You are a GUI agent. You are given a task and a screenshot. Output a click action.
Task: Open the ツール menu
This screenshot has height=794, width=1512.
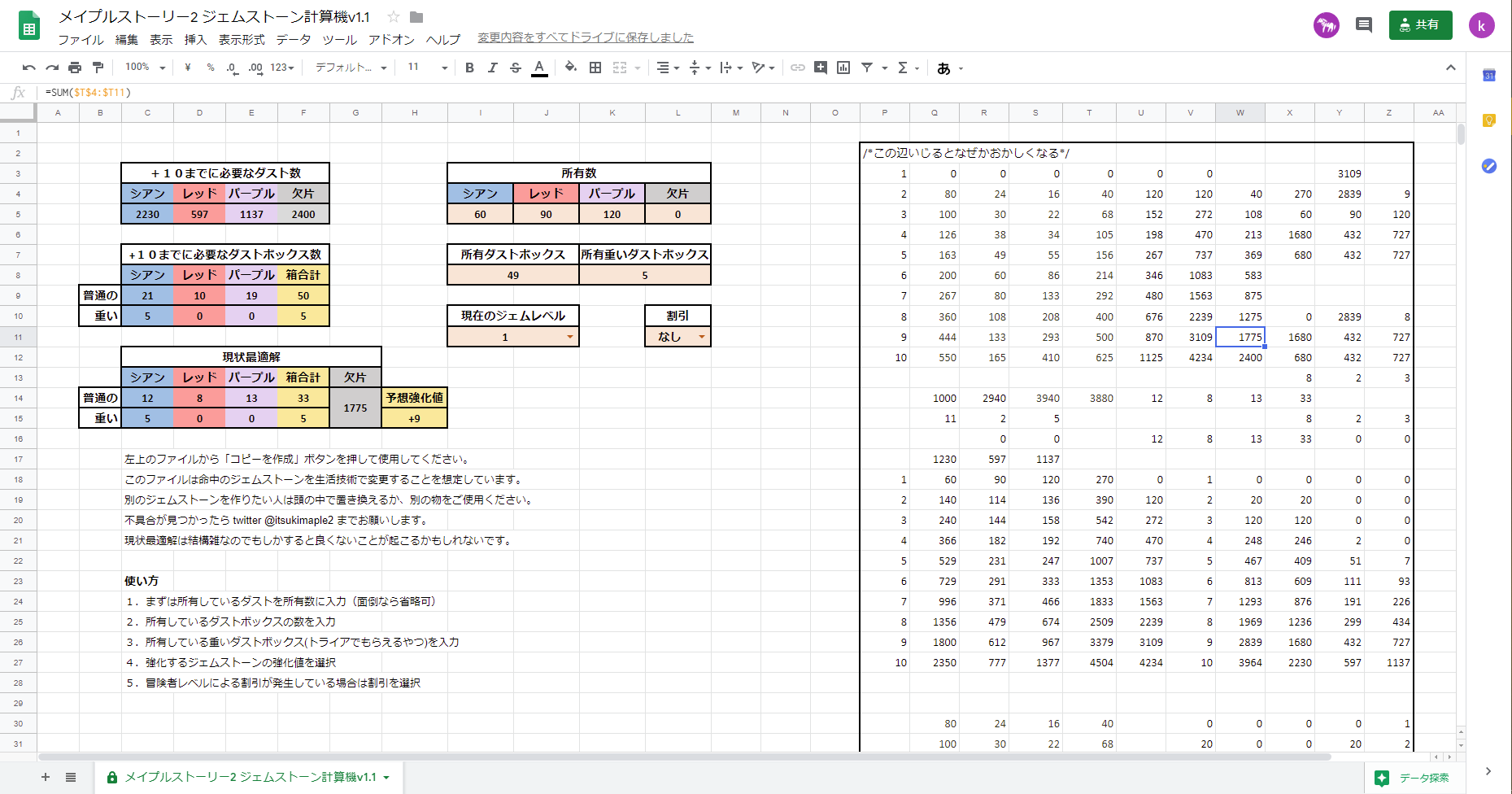[x=339, y=39]
